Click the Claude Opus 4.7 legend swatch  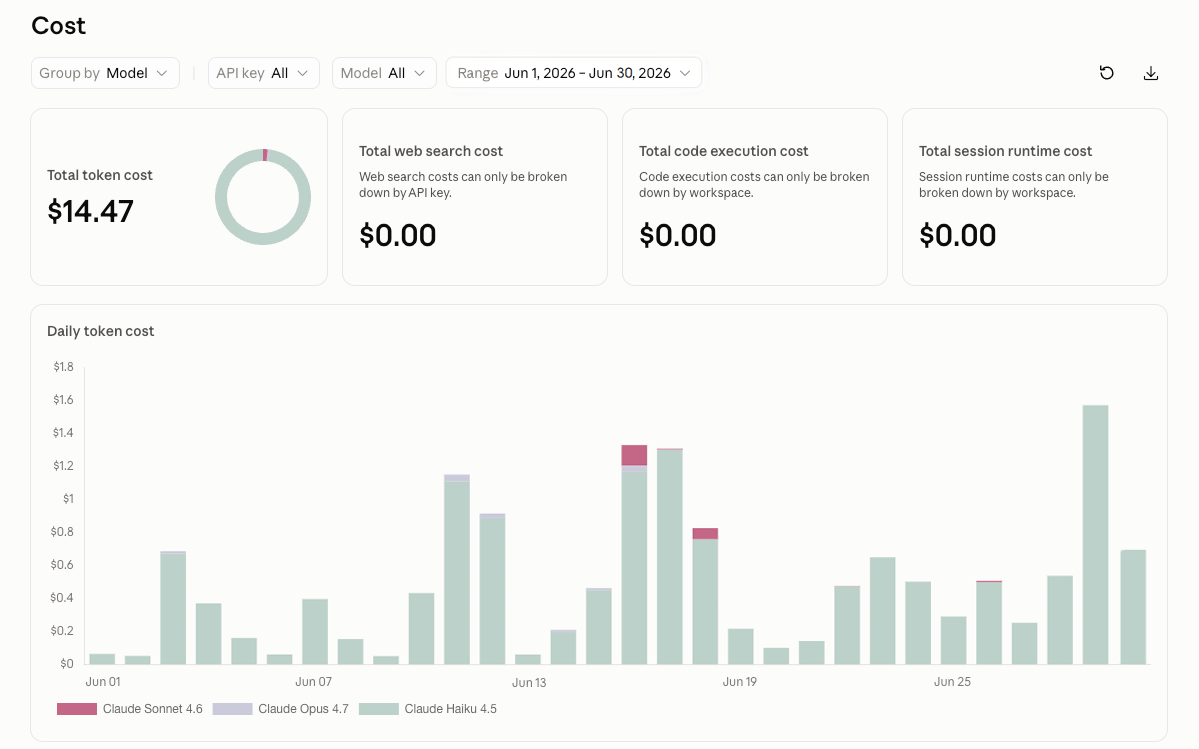tap(232, 709)
